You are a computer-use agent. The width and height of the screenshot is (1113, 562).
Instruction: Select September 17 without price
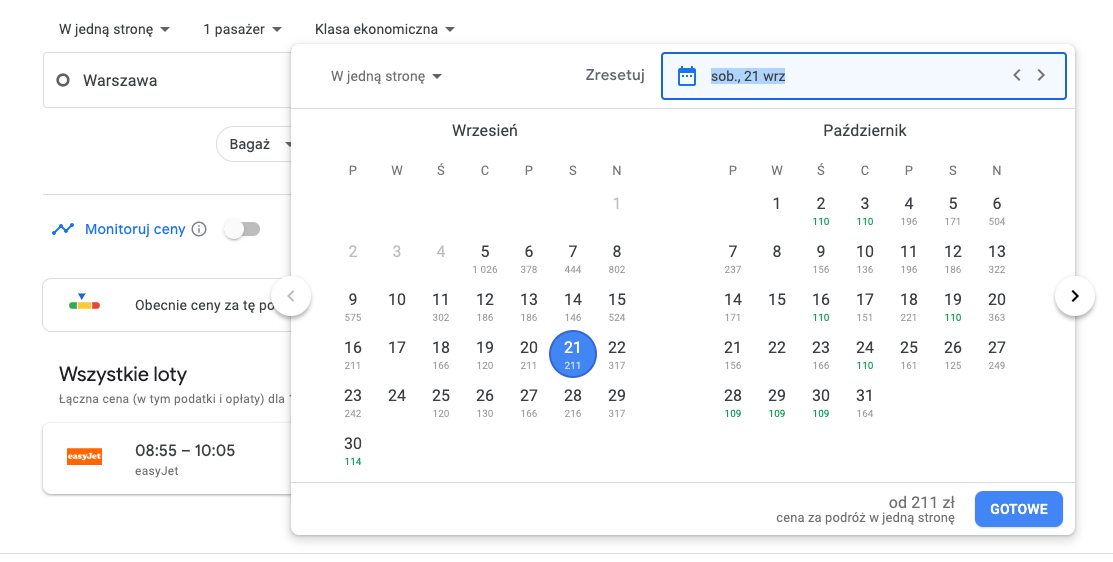click(x=397, y=348)
